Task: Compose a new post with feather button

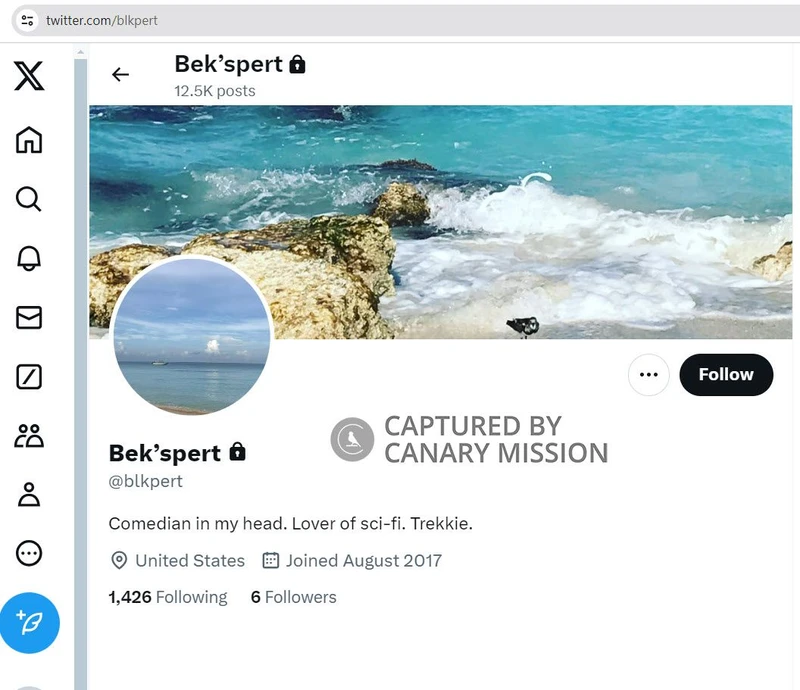Action: pos(30,623)
